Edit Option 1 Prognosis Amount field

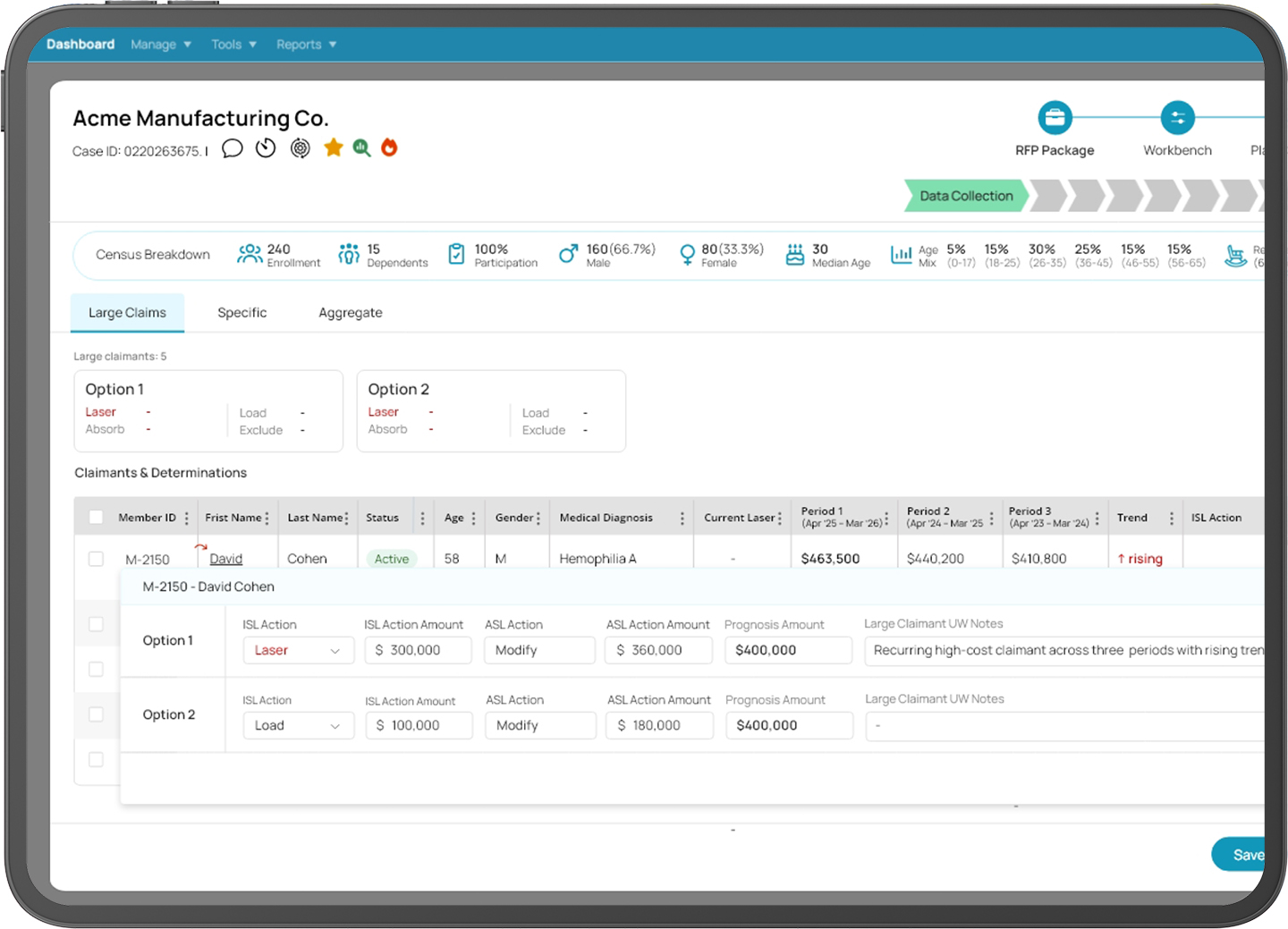click(x=788, y=650)
